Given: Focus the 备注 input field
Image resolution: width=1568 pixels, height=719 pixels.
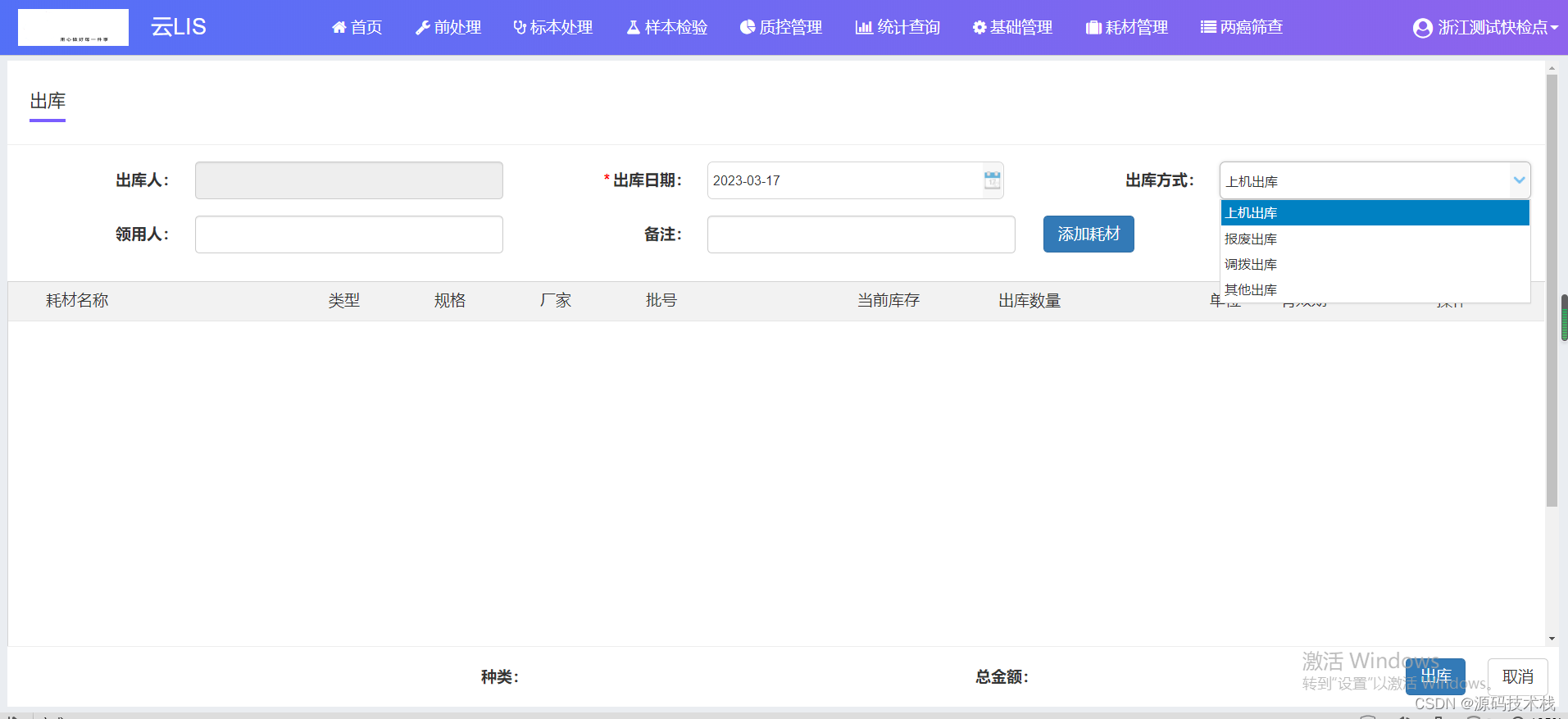Looking at the screenshot, I should (861, 234).
